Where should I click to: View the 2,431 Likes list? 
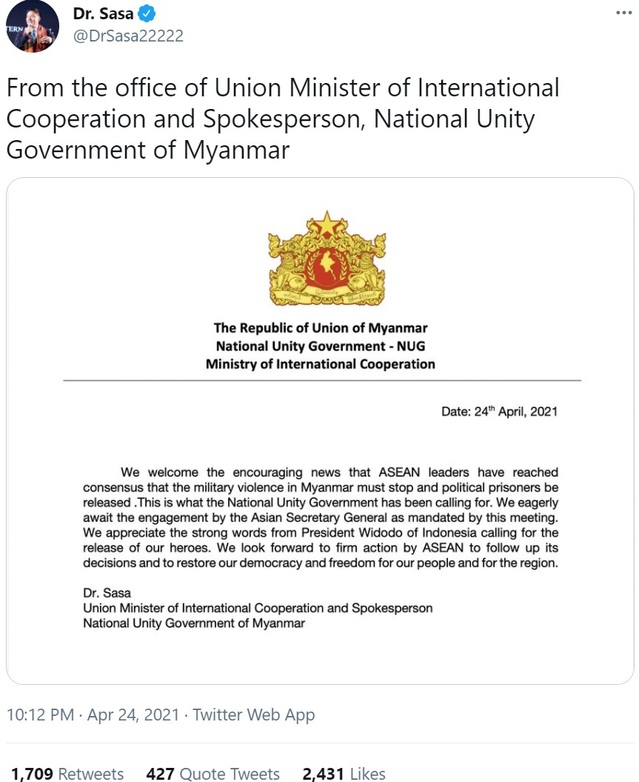pyautogui.click(x=344, y=773)
